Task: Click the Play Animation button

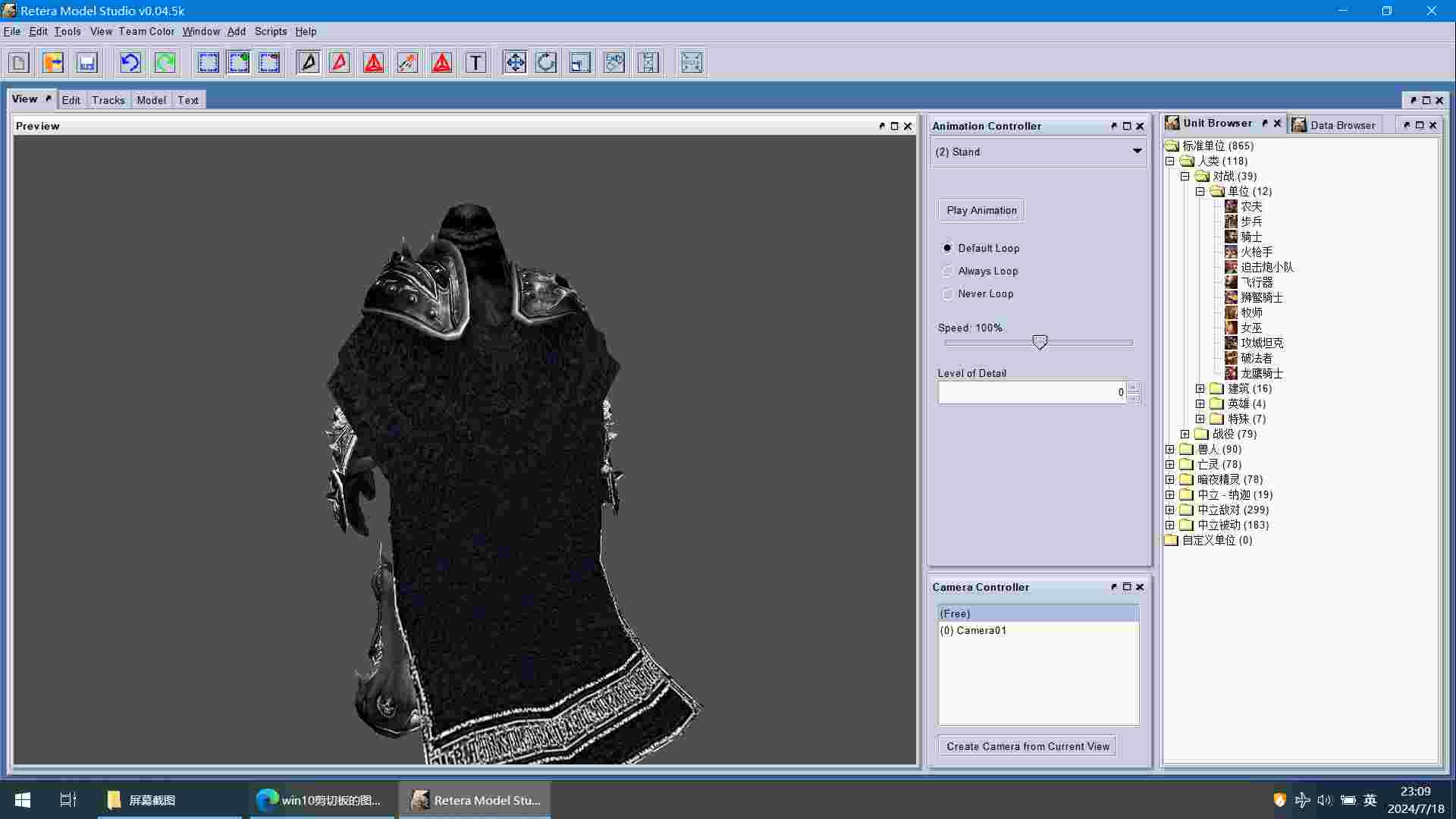Action: pyautogui.click(x=981, y=210)
